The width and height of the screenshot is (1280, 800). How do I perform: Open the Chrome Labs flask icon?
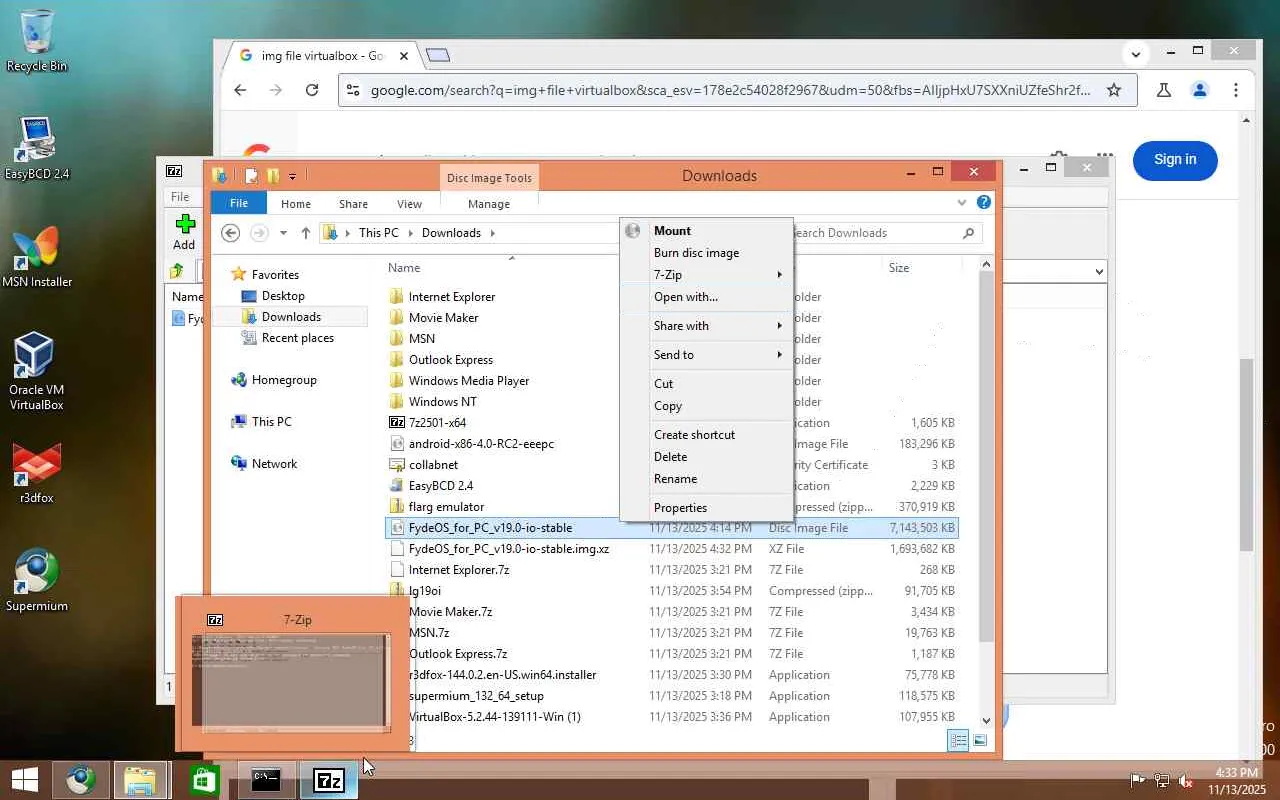pyautogui.click(x=1164, y=90)
